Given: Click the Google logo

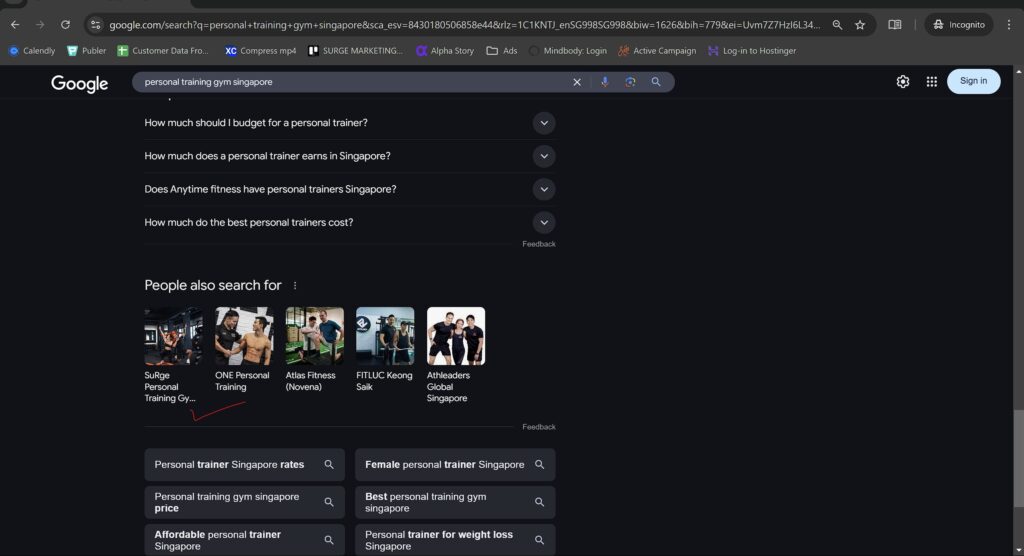Looking at the screenshot, I should click(x=80, y=84).
